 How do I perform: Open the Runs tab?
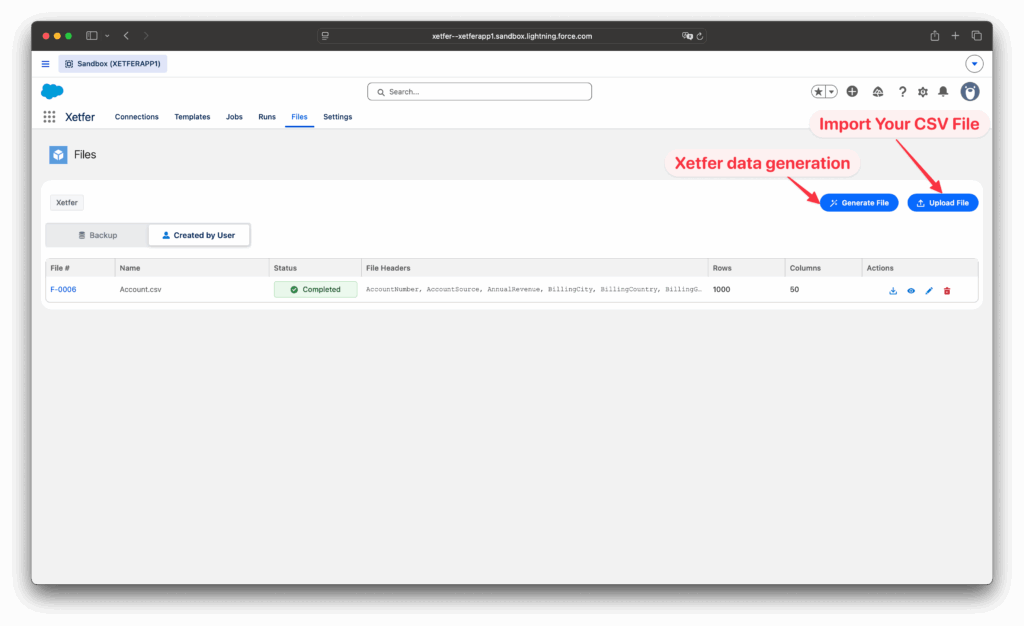tap(266, 117)
